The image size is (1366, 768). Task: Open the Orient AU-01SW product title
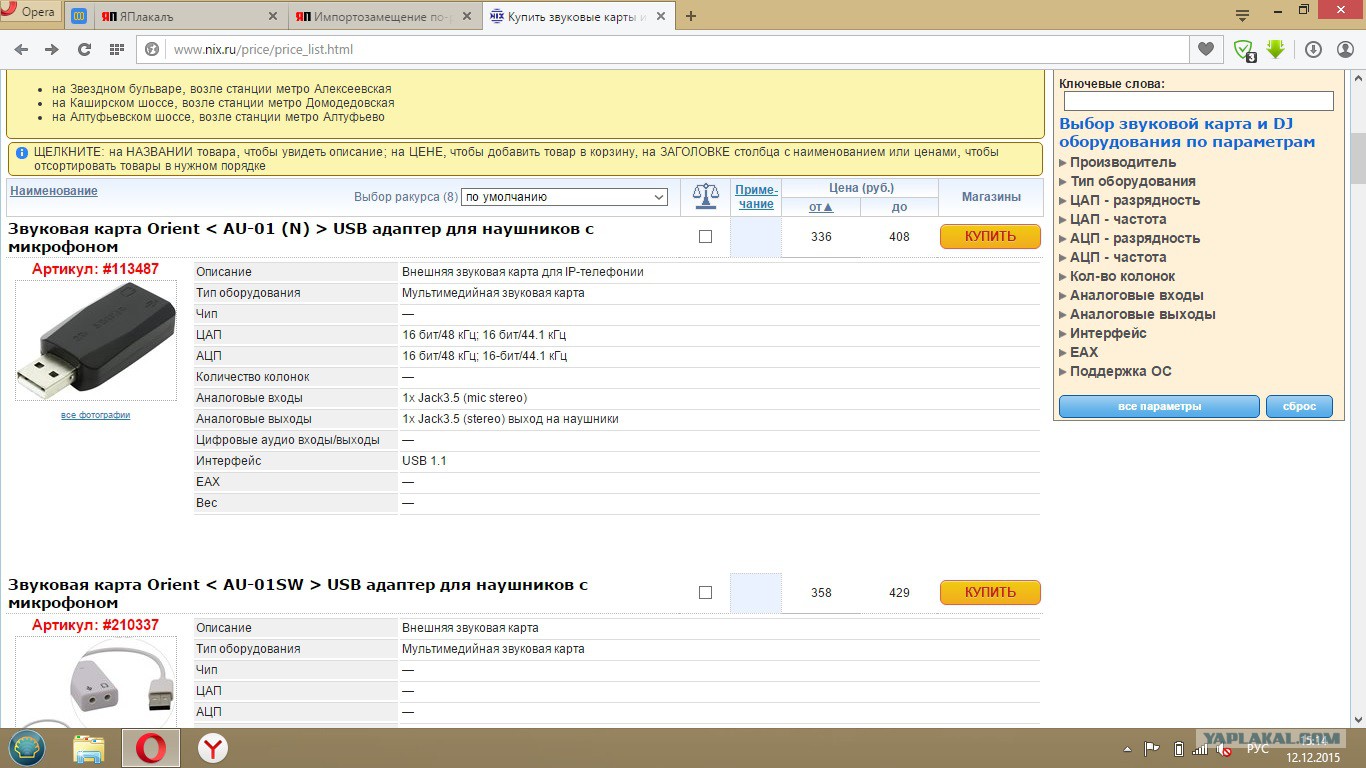298,594
